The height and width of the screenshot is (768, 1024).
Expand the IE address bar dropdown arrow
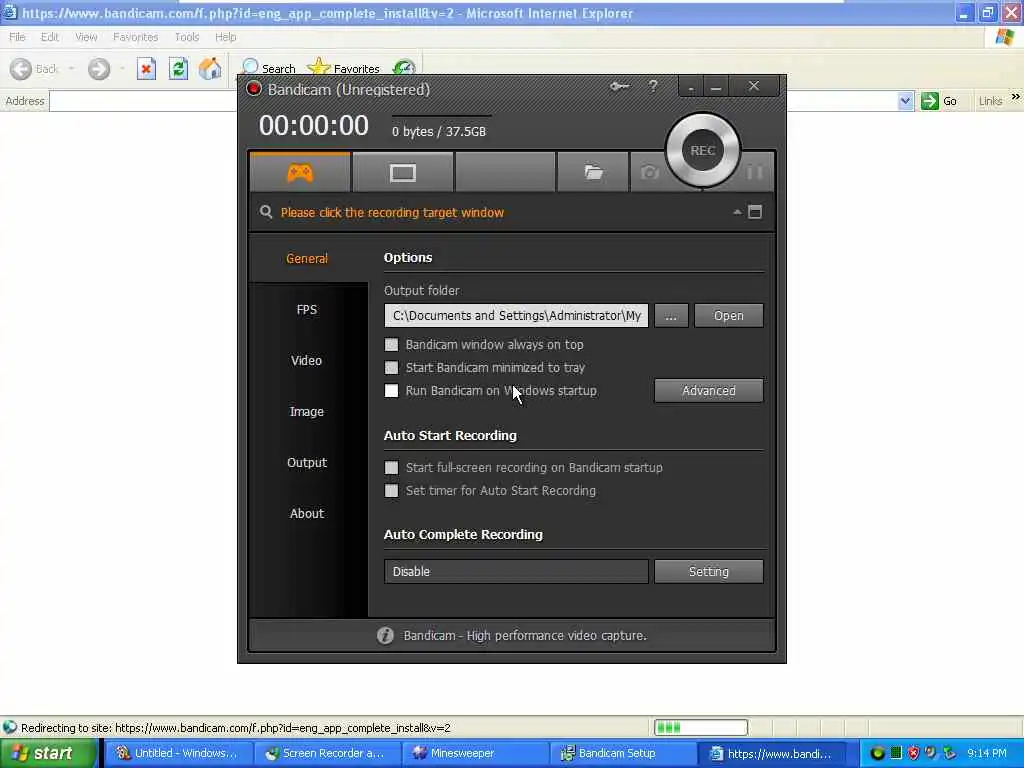905,101
